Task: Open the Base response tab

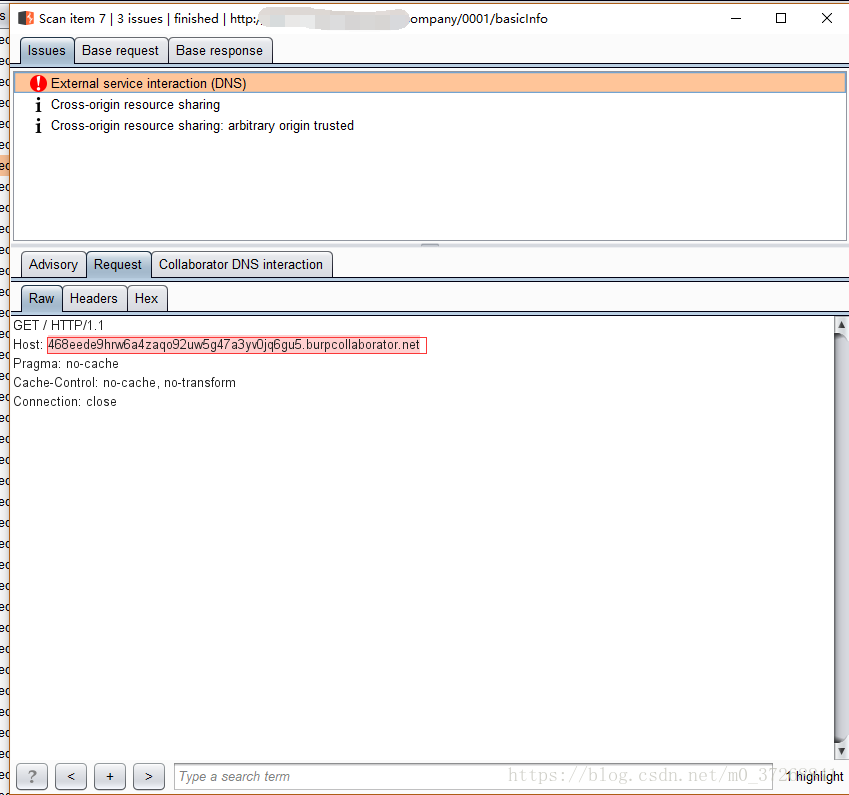Action: [219, 50]
